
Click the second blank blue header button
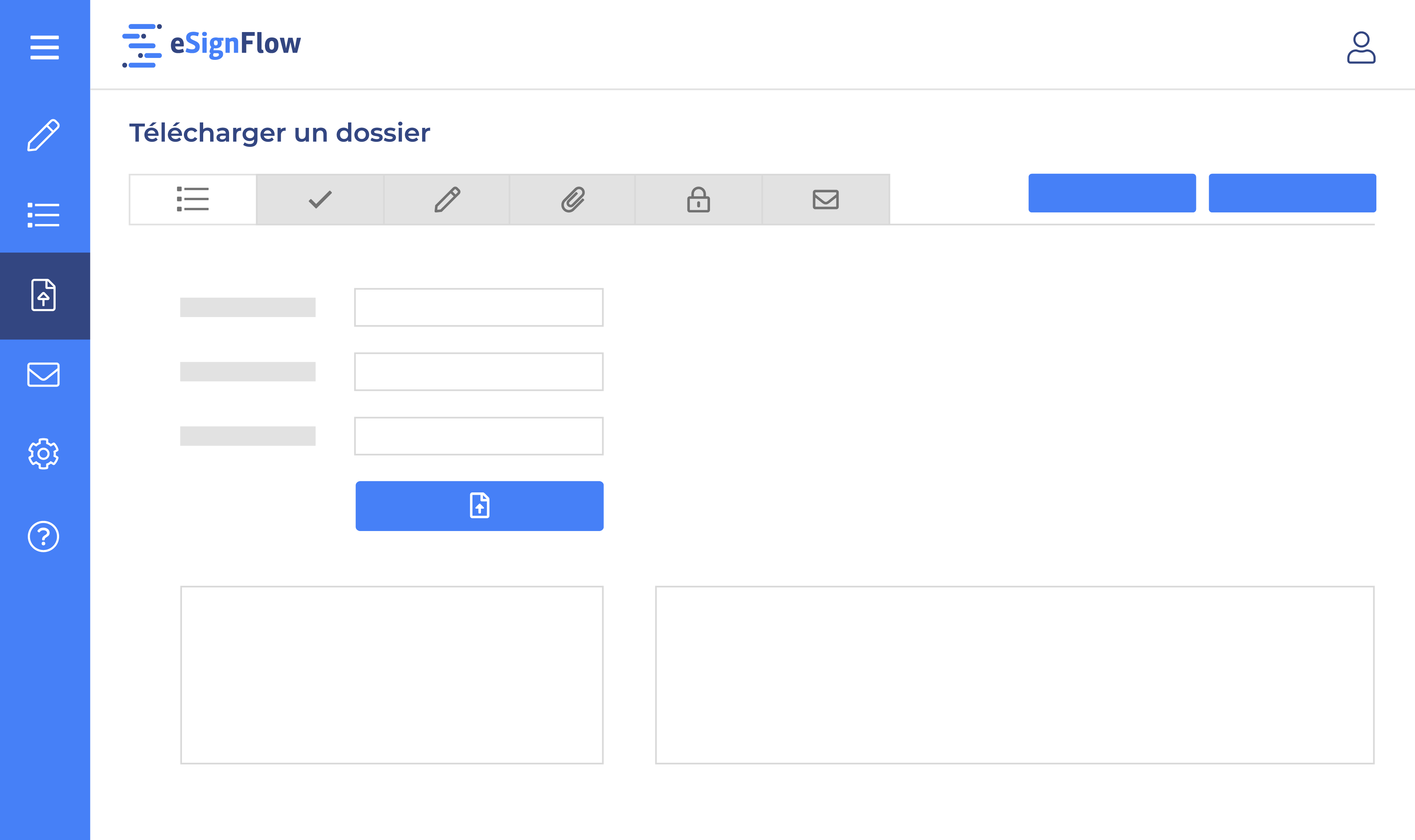(1292, 193)
